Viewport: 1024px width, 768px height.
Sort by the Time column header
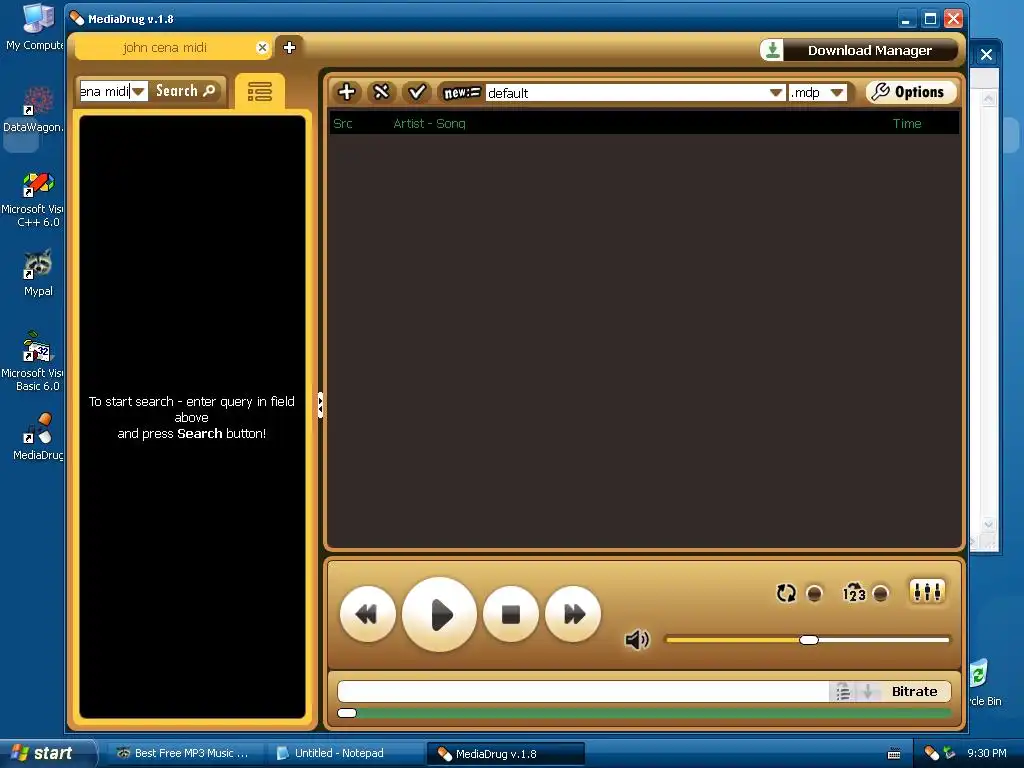(906, 123)
